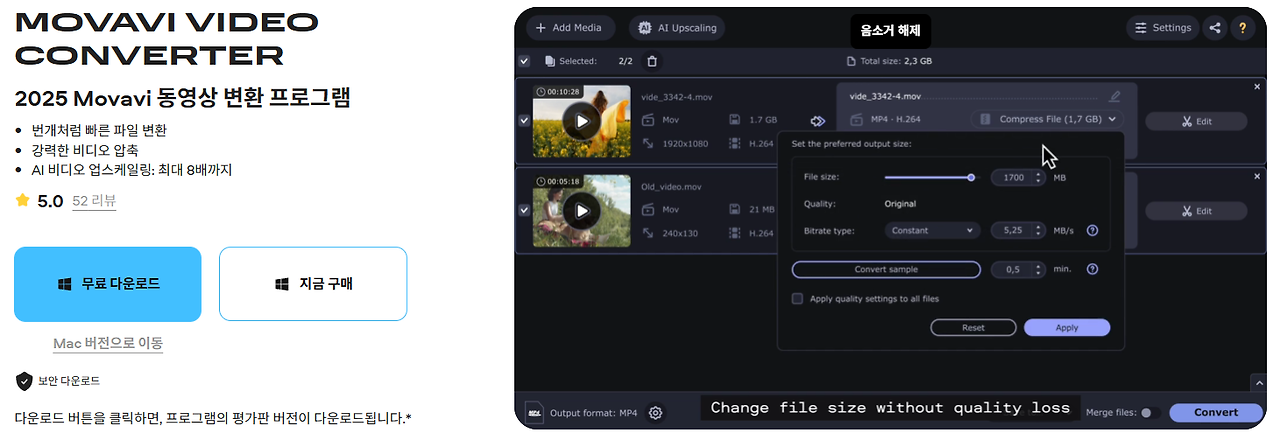Remove Old_video.mov with its X button
1280x447 pixels.
pyautogui.click(x=1257, y=176)
